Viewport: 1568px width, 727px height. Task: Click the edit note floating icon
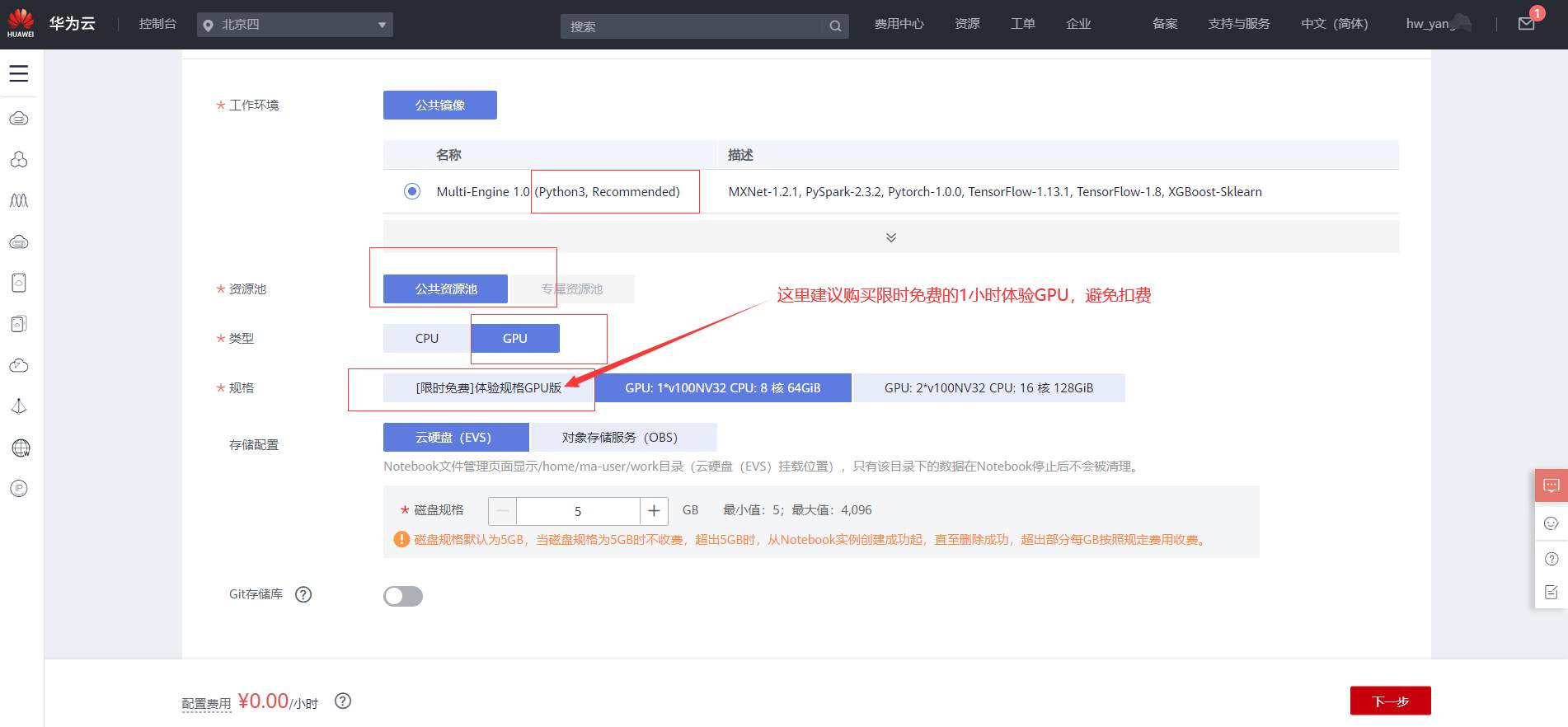(1551, 592)
